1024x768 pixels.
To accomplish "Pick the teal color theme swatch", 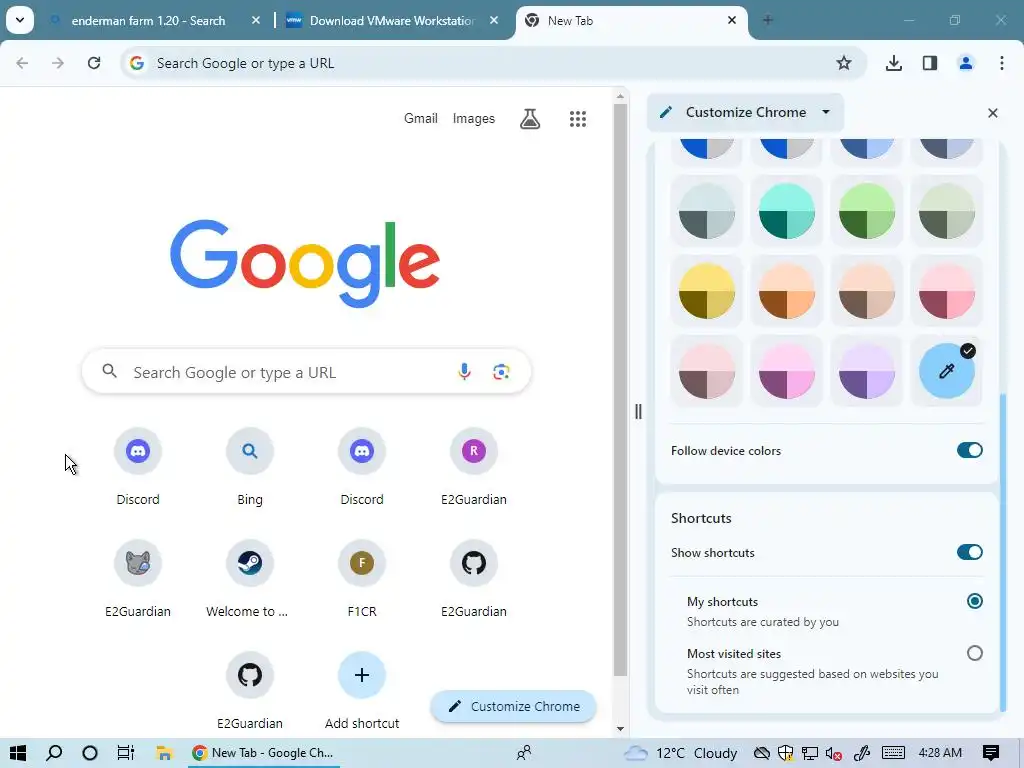I will (x=787, y=212).
